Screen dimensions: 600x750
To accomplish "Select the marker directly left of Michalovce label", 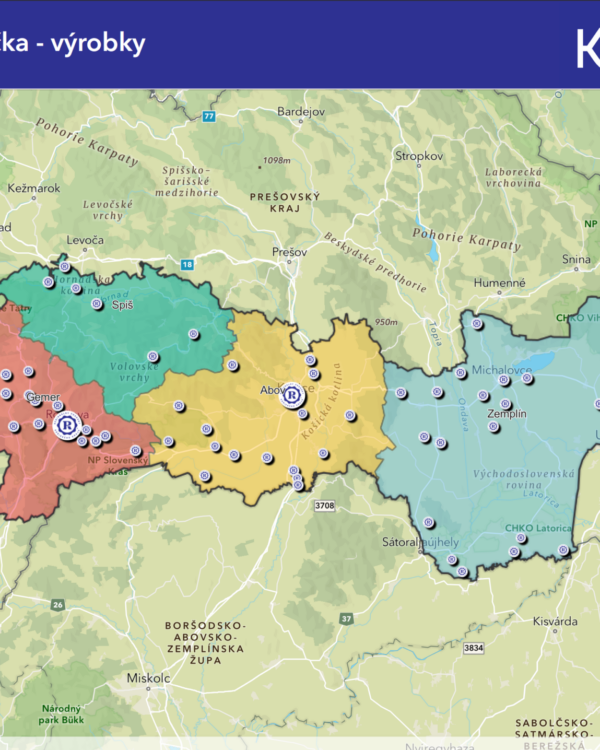I will point(461,373).
